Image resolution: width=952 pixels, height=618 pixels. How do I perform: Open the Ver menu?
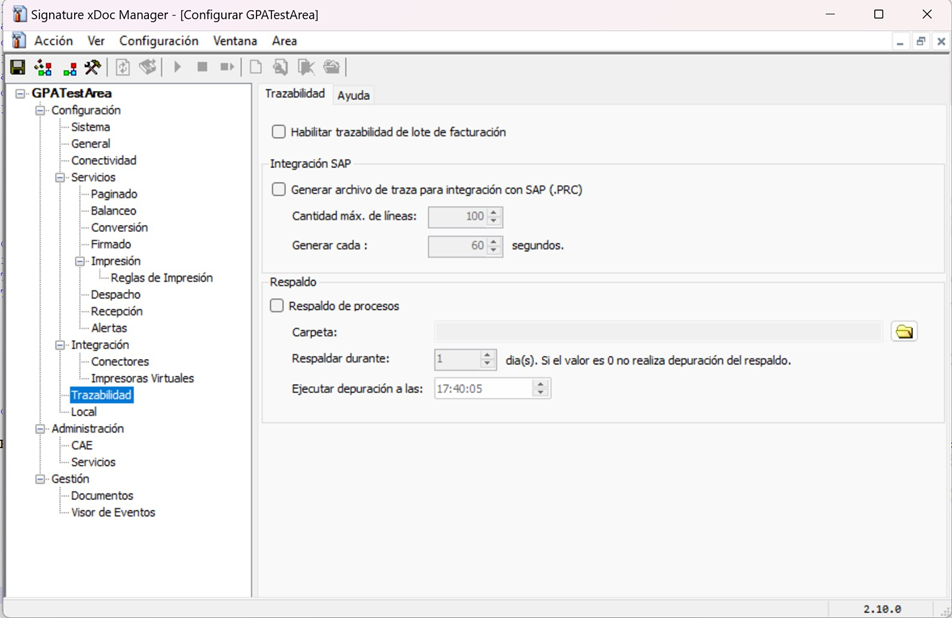click(x=96, y=41)
